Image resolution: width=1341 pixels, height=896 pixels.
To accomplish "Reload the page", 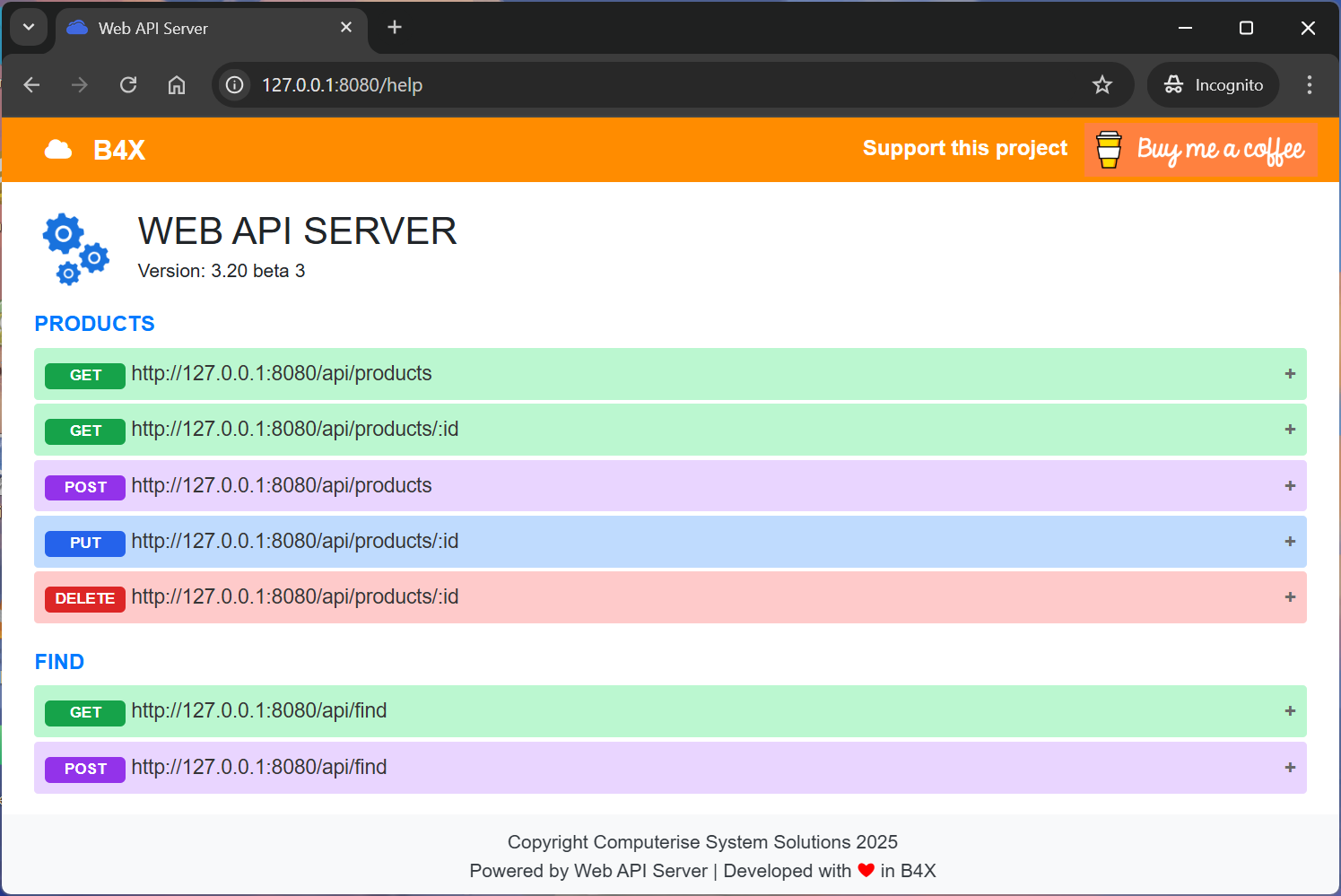I will pyautogui.click(x=127, y=84).
